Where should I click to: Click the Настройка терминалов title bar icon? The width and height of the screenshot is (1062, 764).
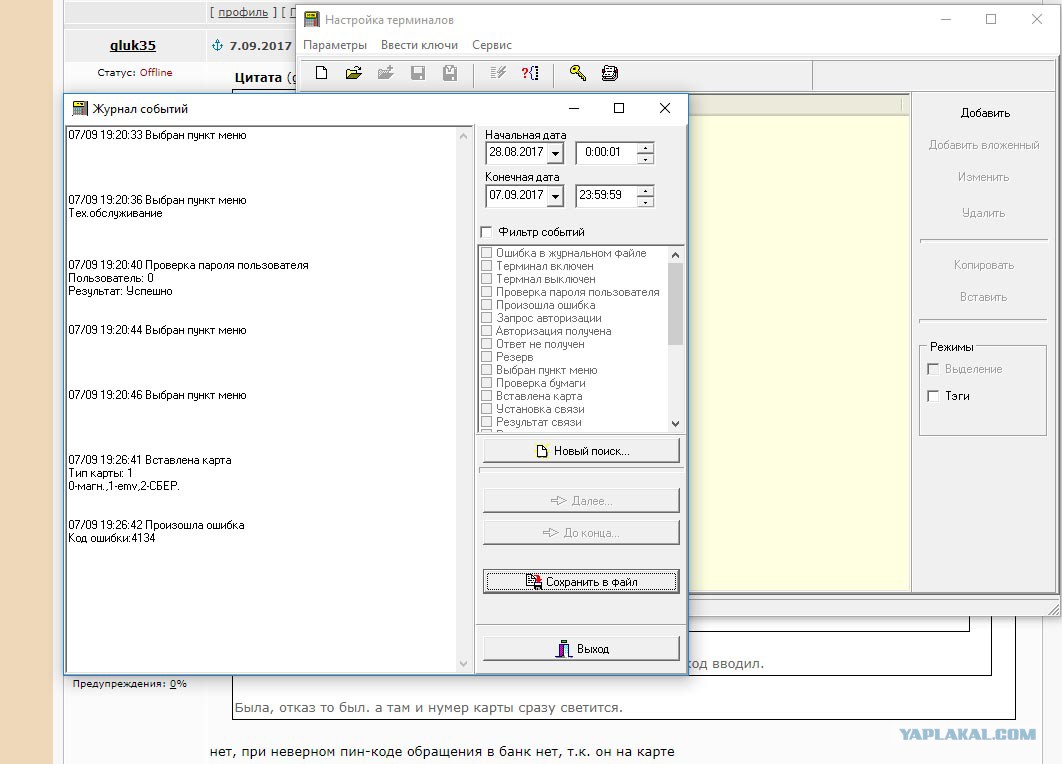point(312,20)
